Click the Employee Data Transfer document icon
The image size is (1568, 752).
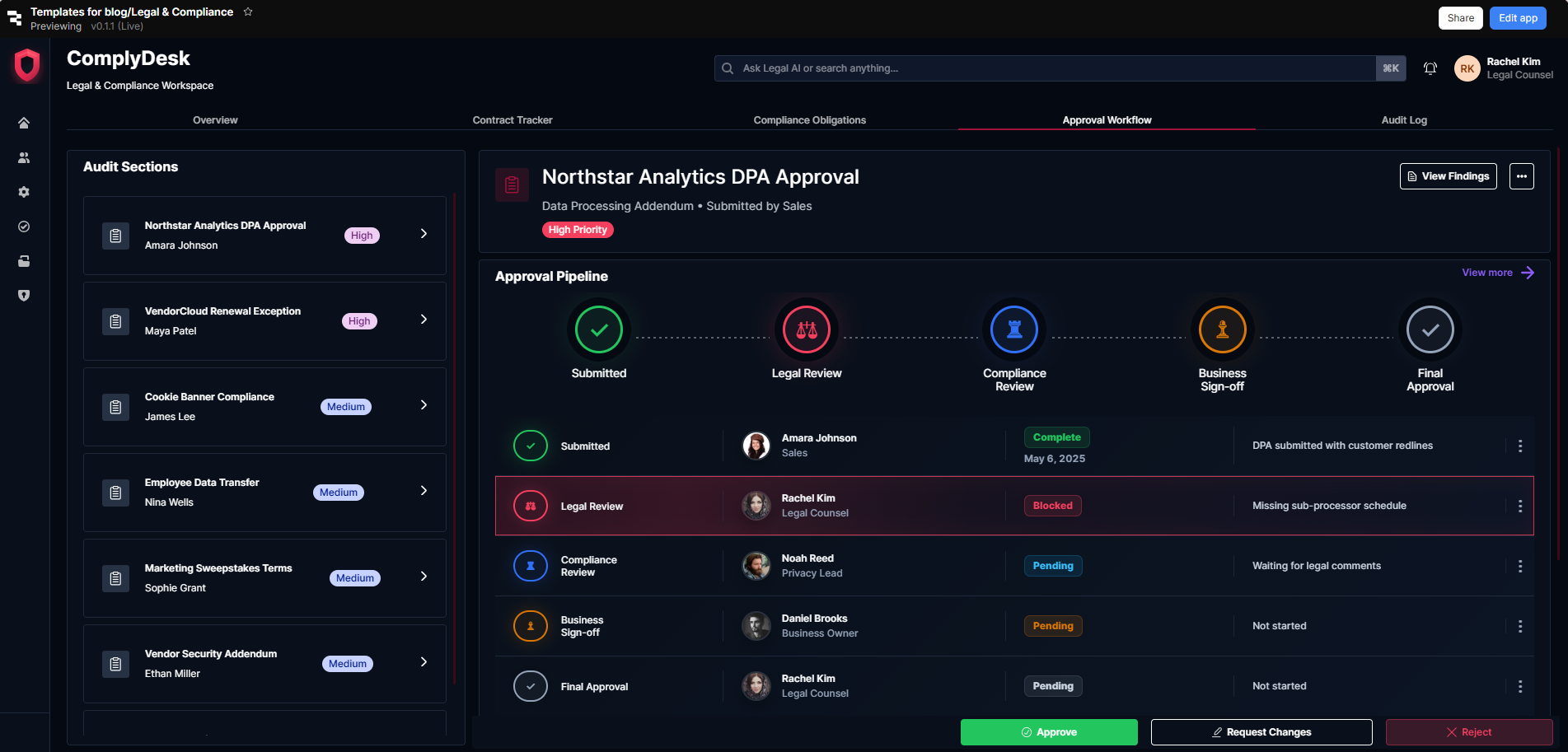point(115,493)
